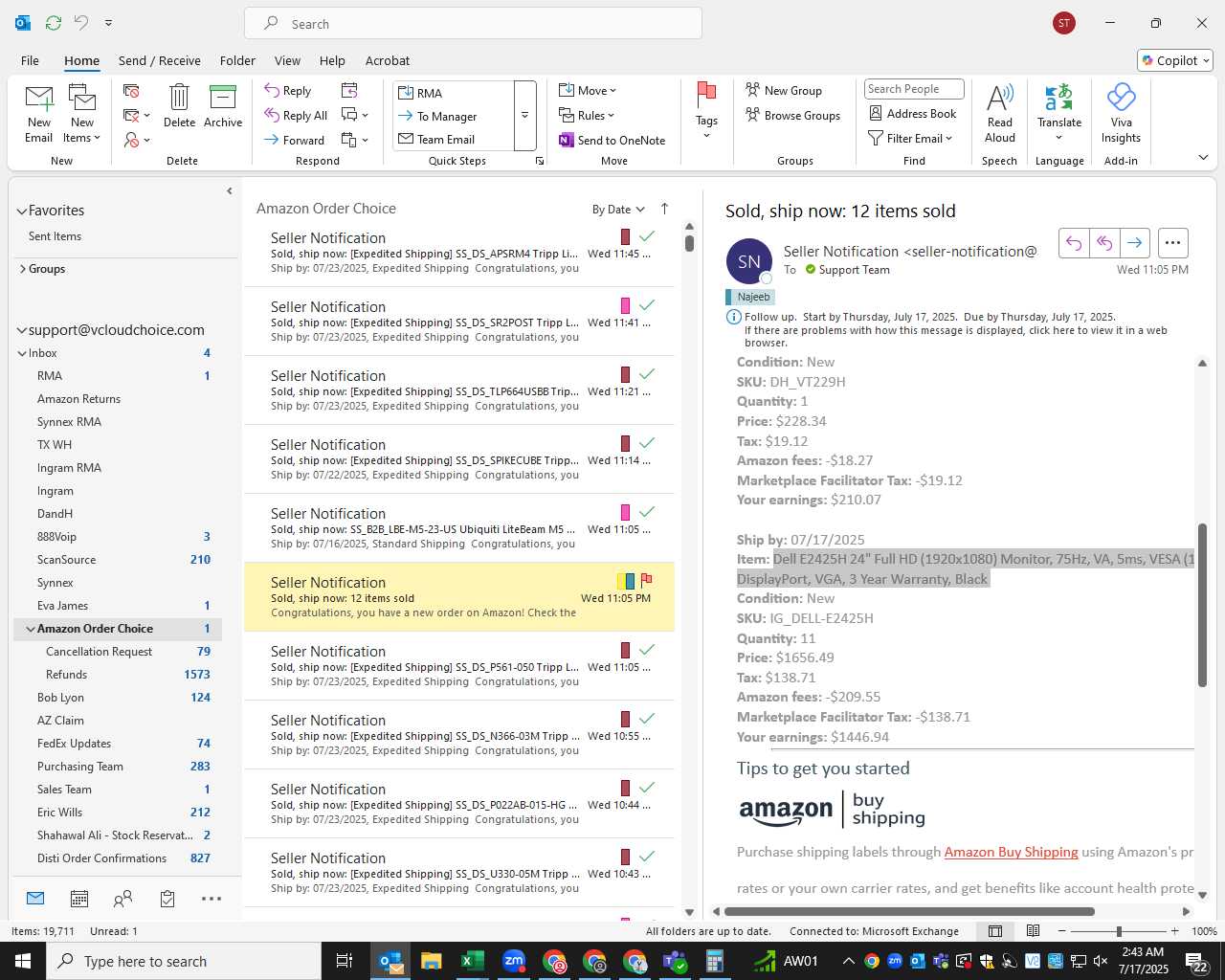Collapse the Favorites section
1225x980 pixels.
click(x=21, y=211)
